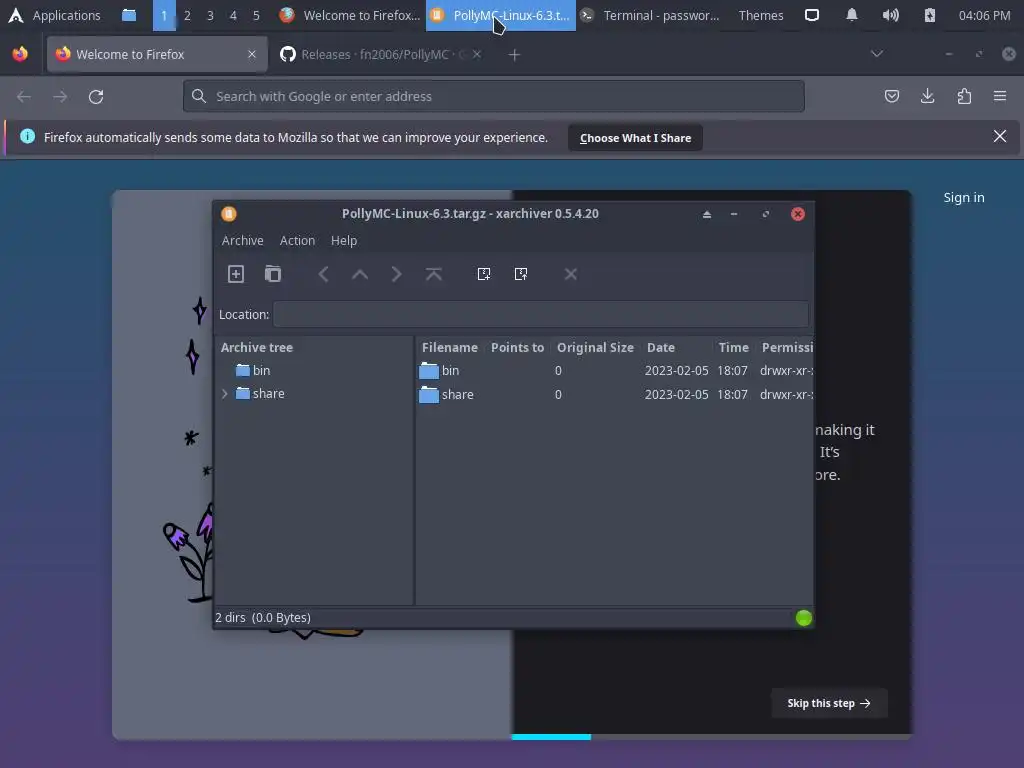Screen dimensions: 1024x768
Task: Click the battery icon in top panel
Action: pyautogui.click(x=929, y=15)
